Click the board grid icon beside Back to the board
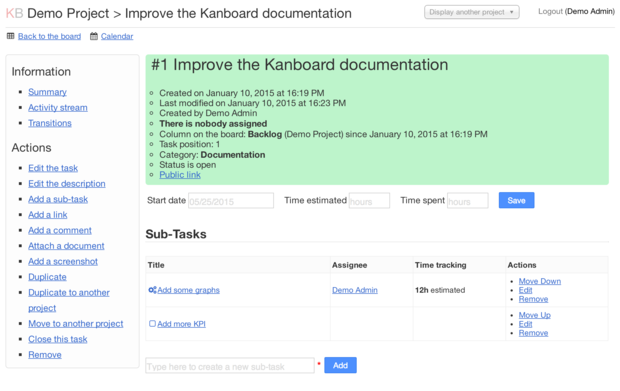Image resolution: width=620 pixels, height=391 pixels. click(11, 36)
